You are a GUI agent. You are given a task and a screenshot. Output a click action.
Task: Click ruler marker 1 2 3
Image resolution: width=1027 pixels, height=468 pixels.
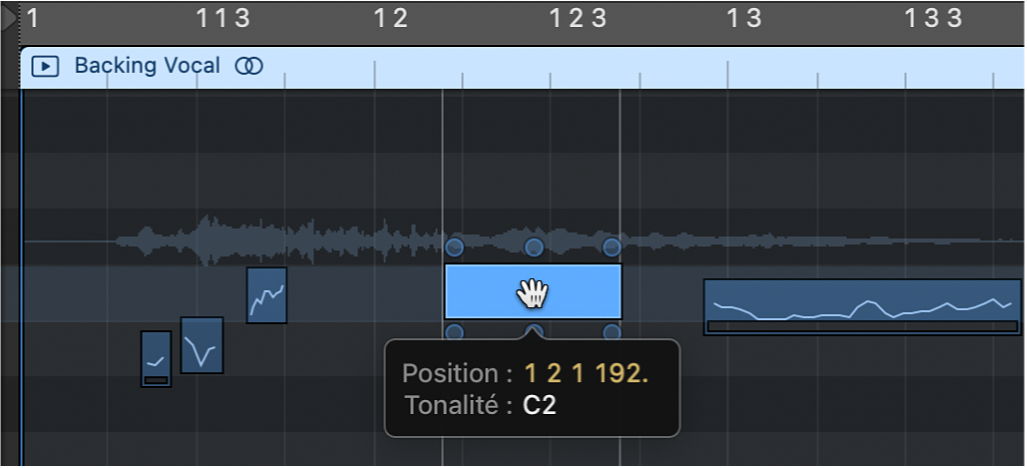pos(578,18)
